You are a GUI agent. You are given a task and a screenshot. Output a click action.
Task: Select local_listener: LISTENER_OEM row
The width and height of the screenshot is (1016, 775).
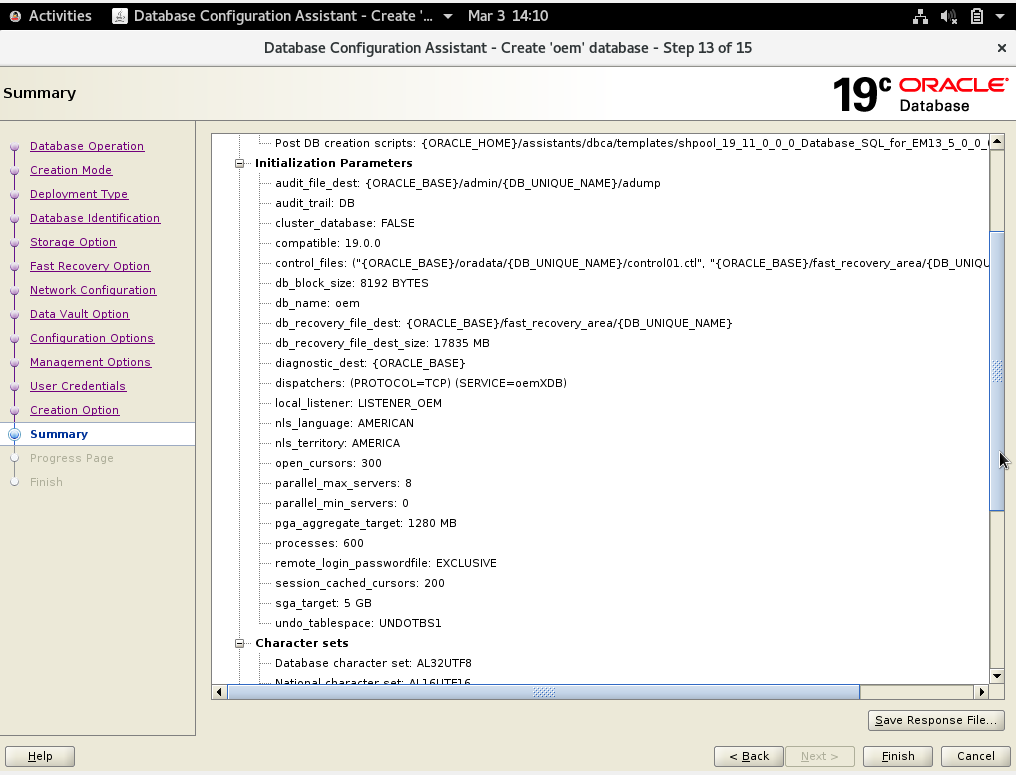pyautogui.click(x=358, y=404)
